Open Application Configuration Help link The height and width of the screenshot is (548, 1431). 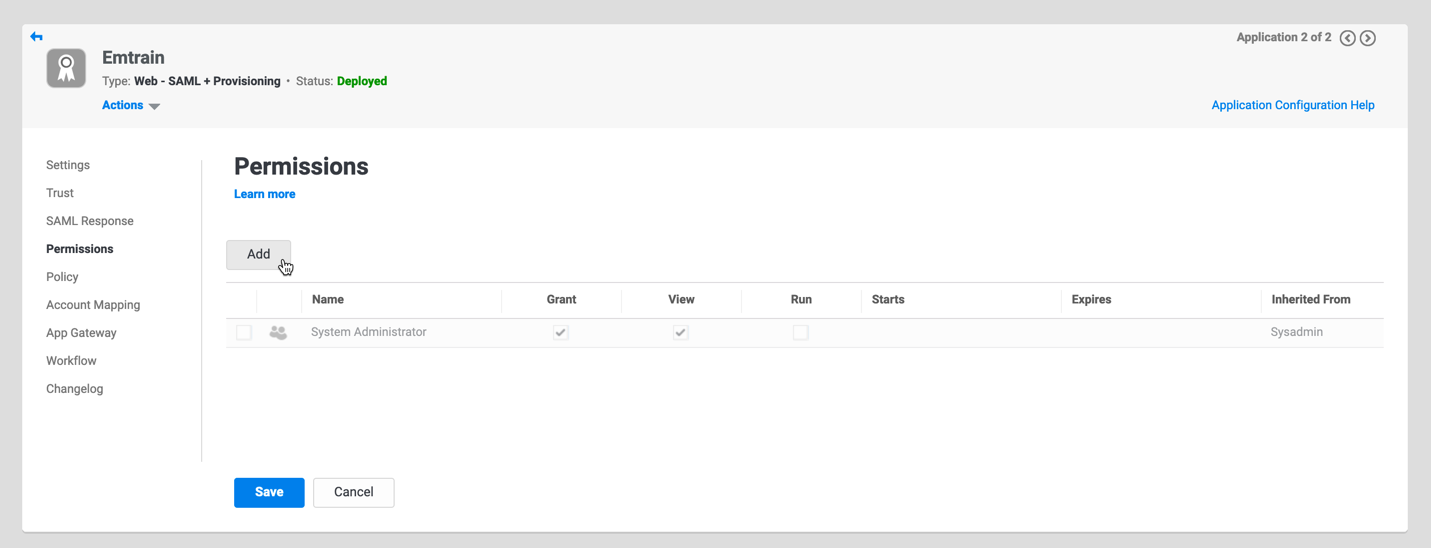point(1292,105)
